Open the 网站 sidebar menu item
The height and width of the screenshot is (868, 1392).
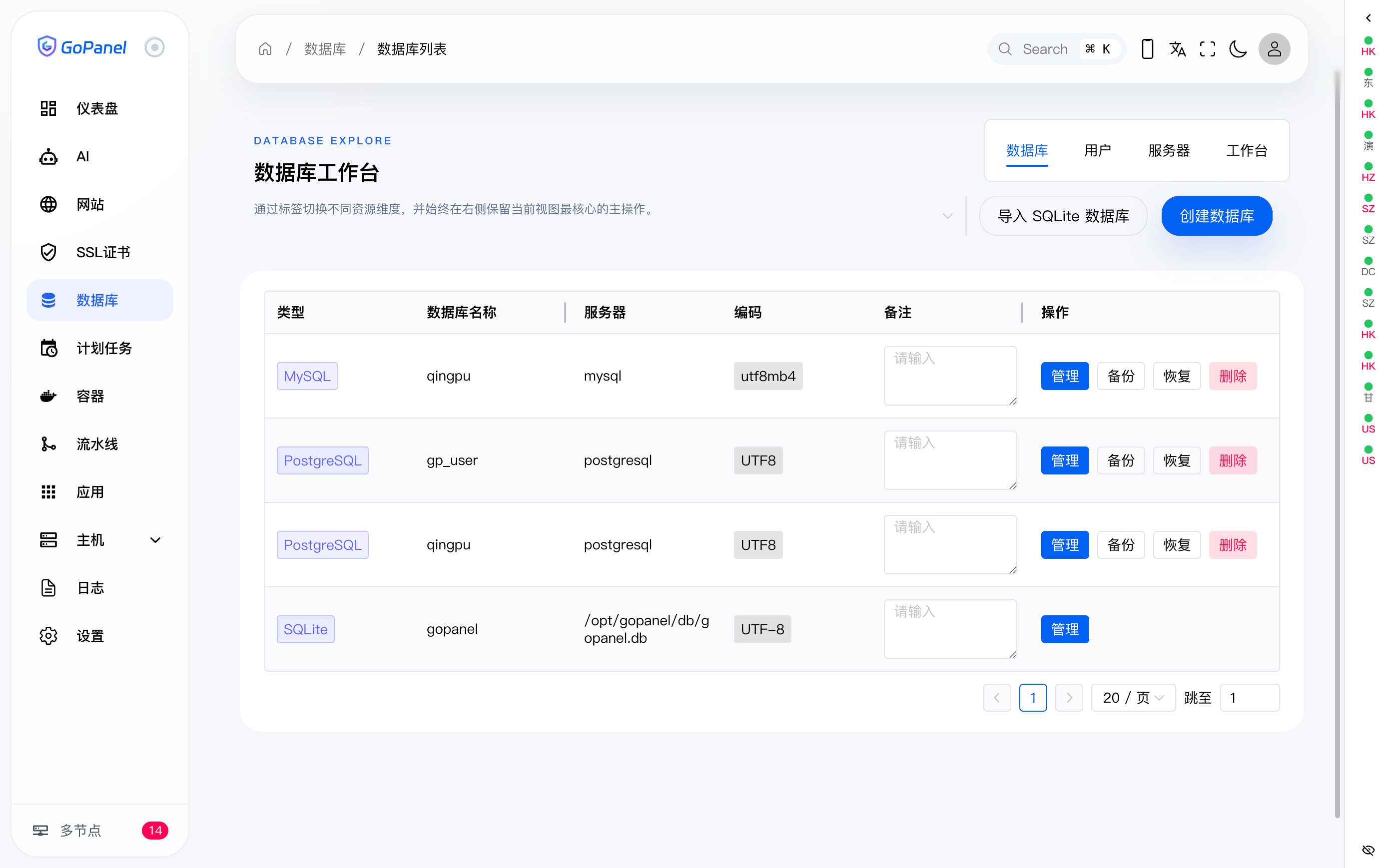tap(100, 204)
